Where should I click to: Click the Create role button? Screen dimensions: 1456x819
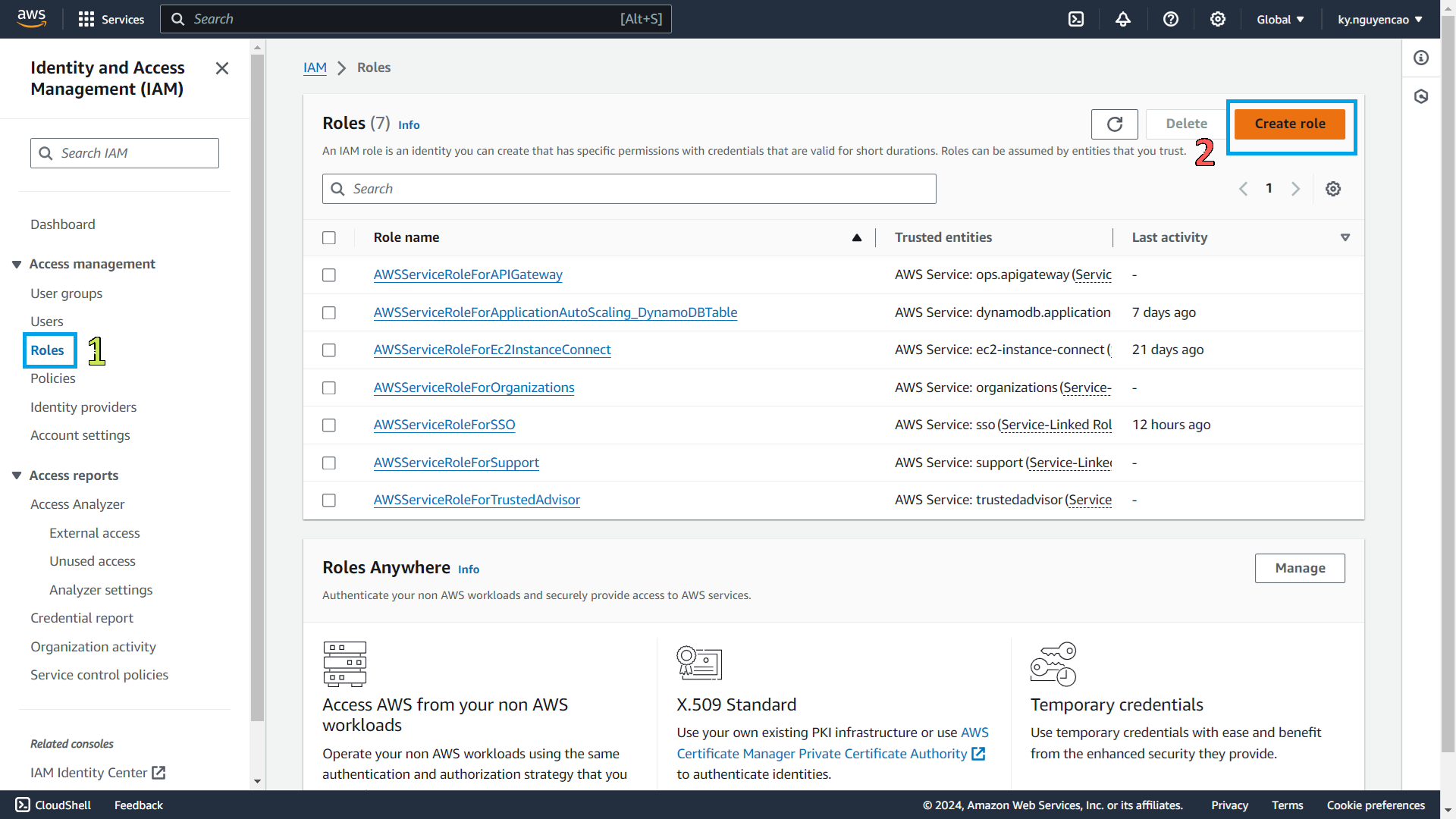(x=1290, y=124)
